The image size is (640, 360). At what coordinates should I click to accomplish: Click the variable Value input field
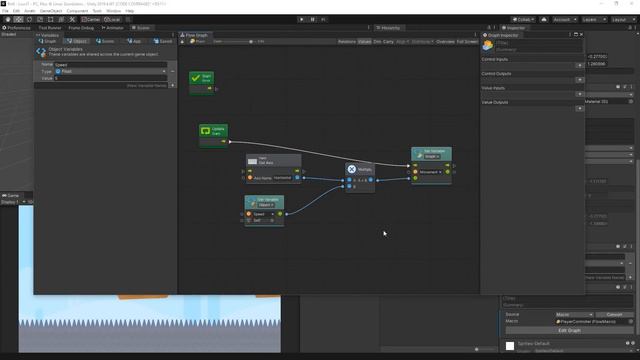click(x=111, y=78)
